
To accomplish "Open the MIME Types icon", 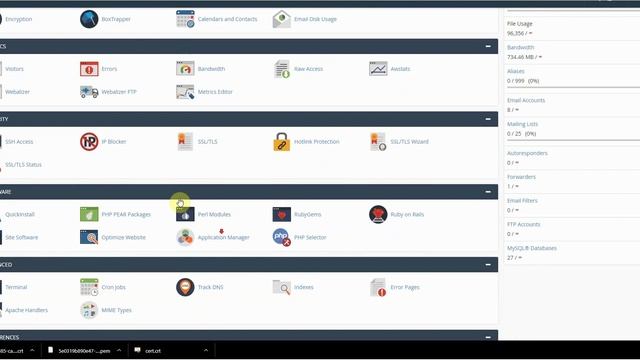I will pyautogui.click(x=89, y=310).
